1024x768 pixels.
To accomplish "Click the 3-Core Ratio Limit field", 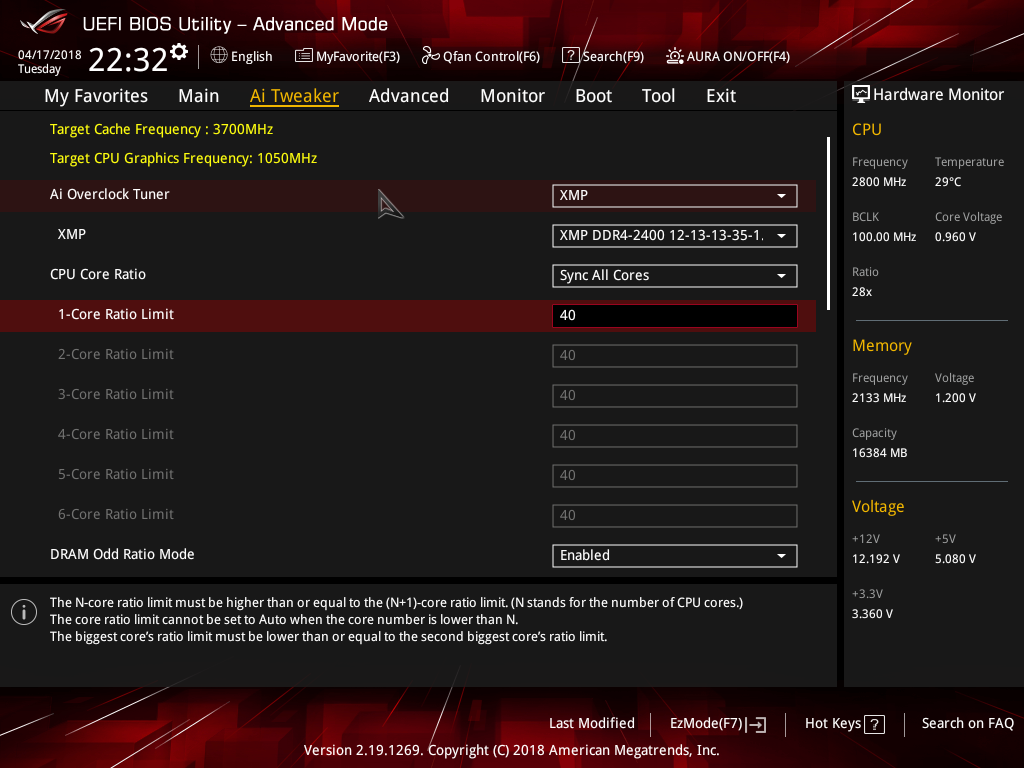I will pyautogui.click(x=675, y=396).
